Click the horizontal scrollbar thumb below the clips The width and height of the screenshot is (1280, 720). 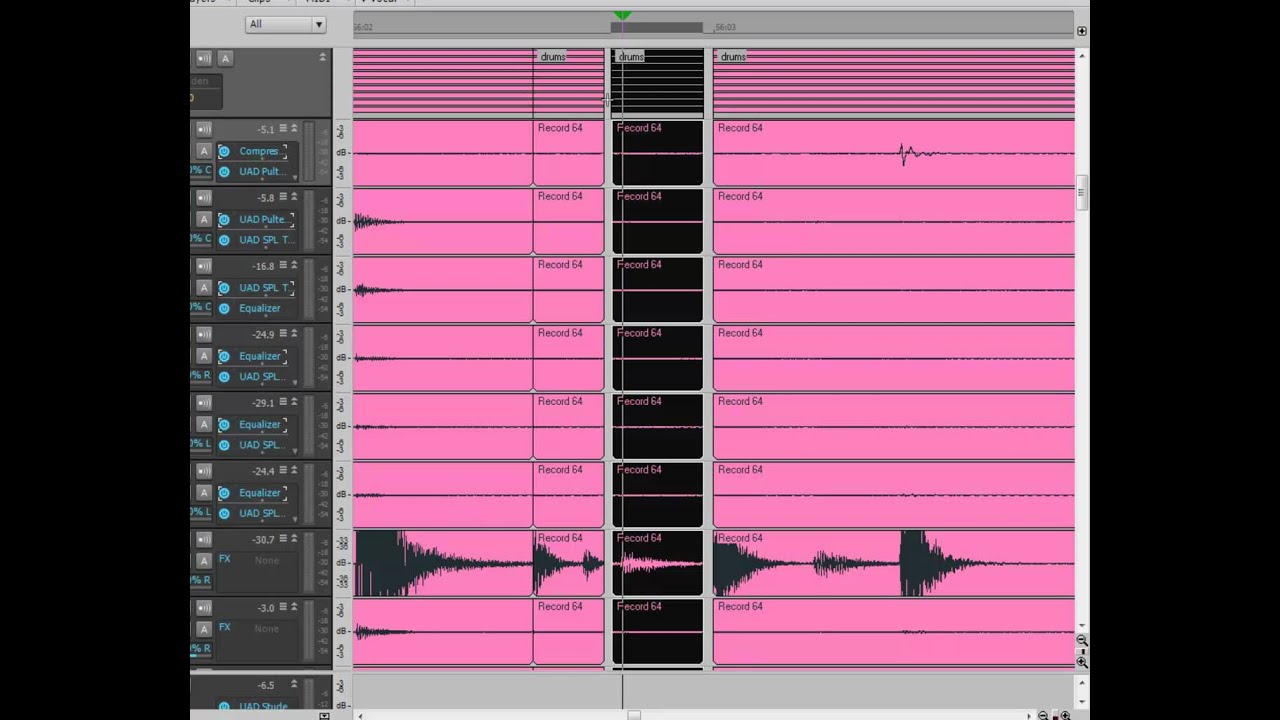pos(634,715)
